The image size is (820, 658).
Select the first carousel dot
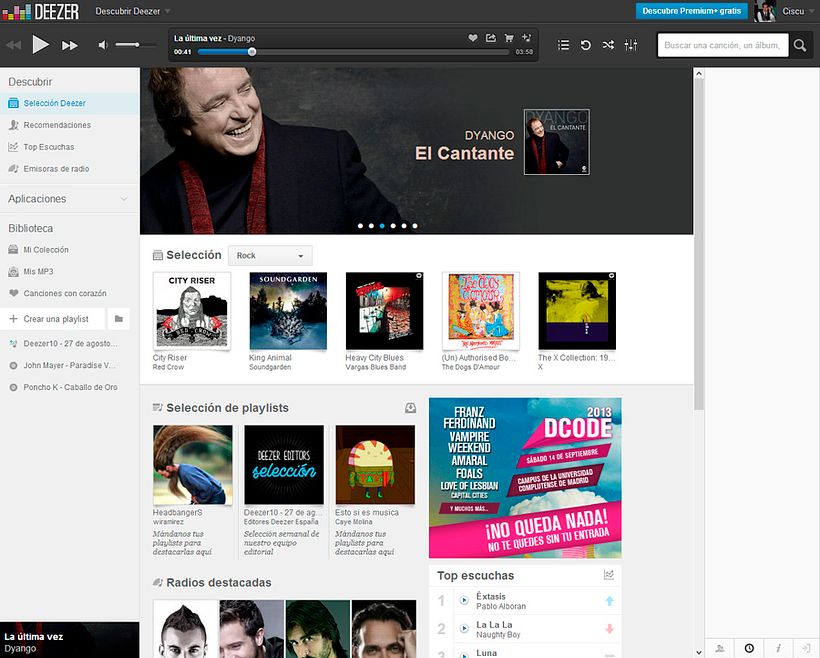click(360, 226)
